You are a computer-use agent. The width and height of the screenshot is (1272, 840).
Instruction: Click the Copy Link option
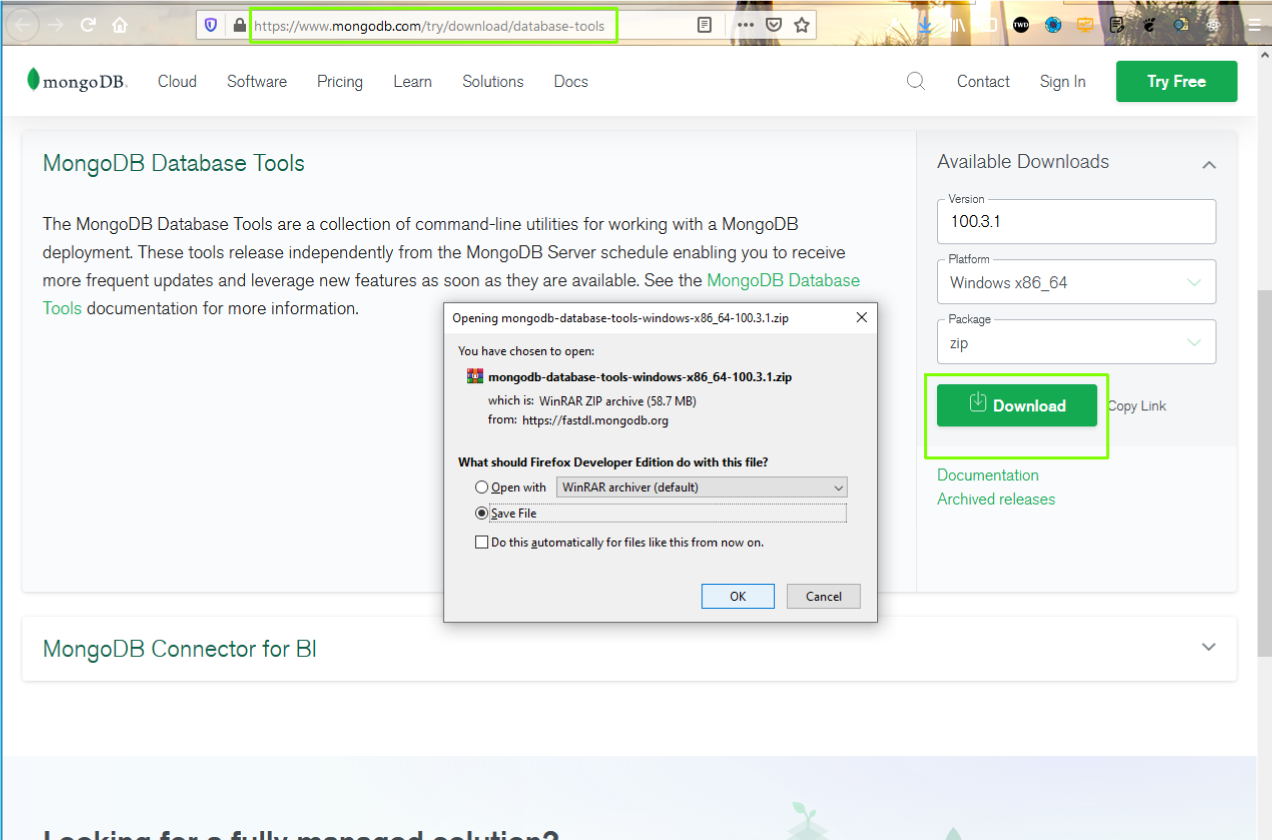click(x=1137, y=406)
